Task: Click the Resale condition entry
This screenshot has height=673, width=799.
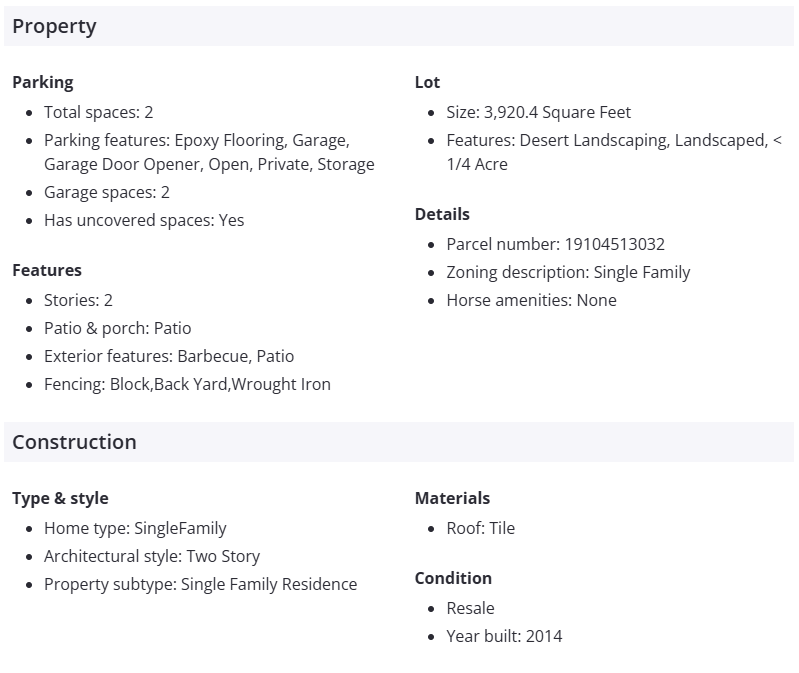Action: tap(470, 608)
